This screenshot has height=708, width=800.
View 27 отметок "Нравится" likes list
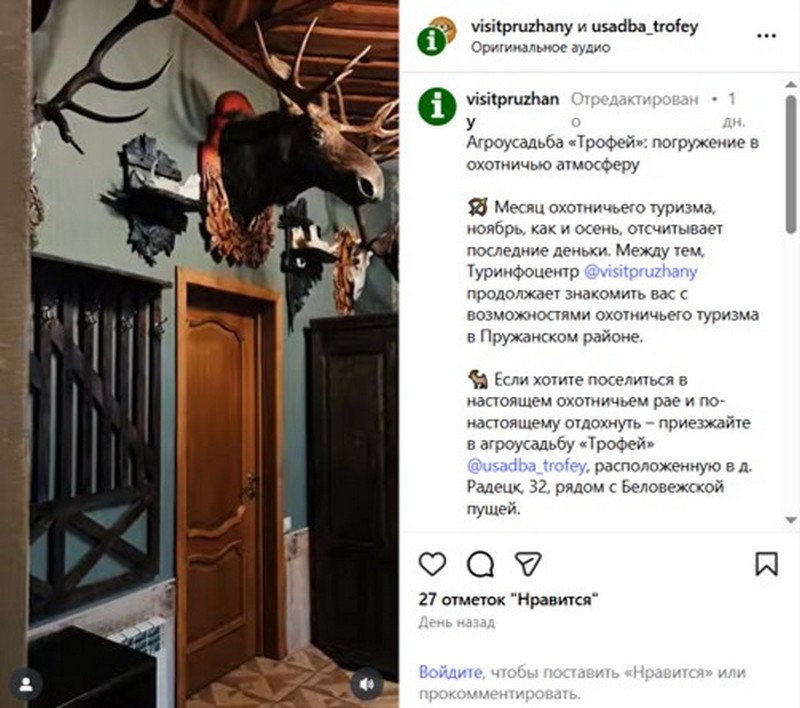coord(508,599)
